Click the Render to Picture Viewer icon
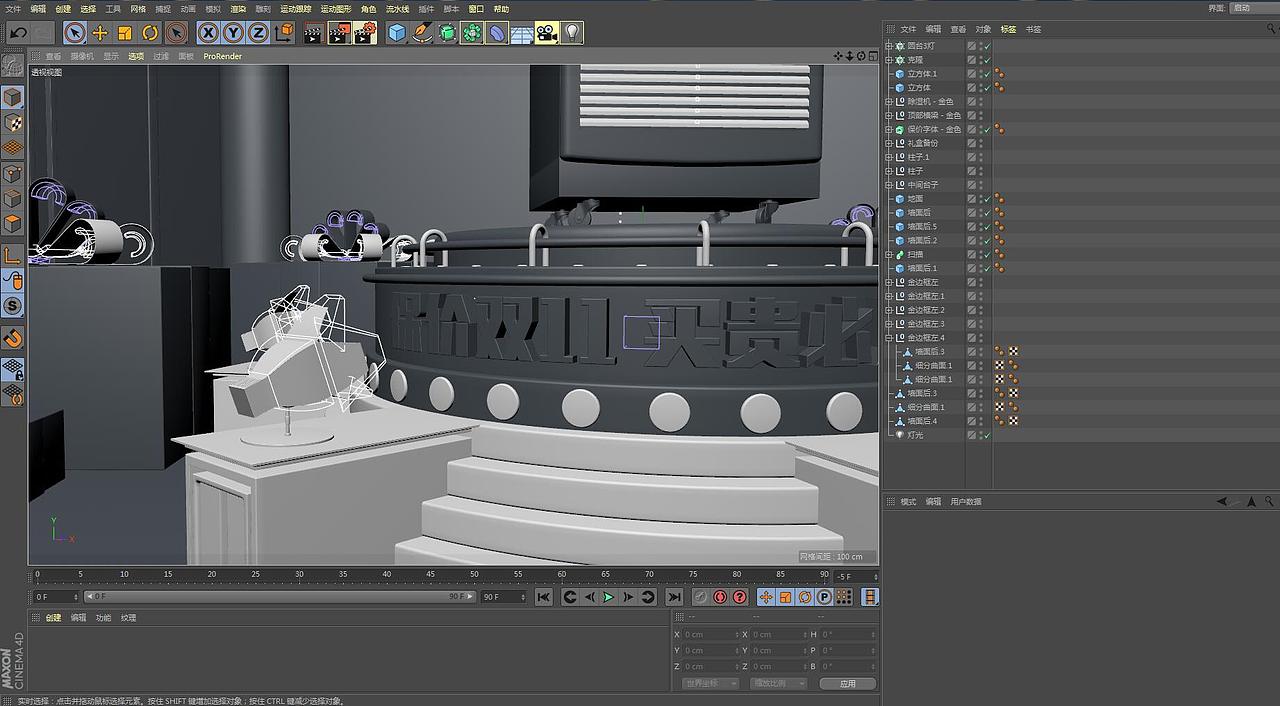 (x=337, y=32)
